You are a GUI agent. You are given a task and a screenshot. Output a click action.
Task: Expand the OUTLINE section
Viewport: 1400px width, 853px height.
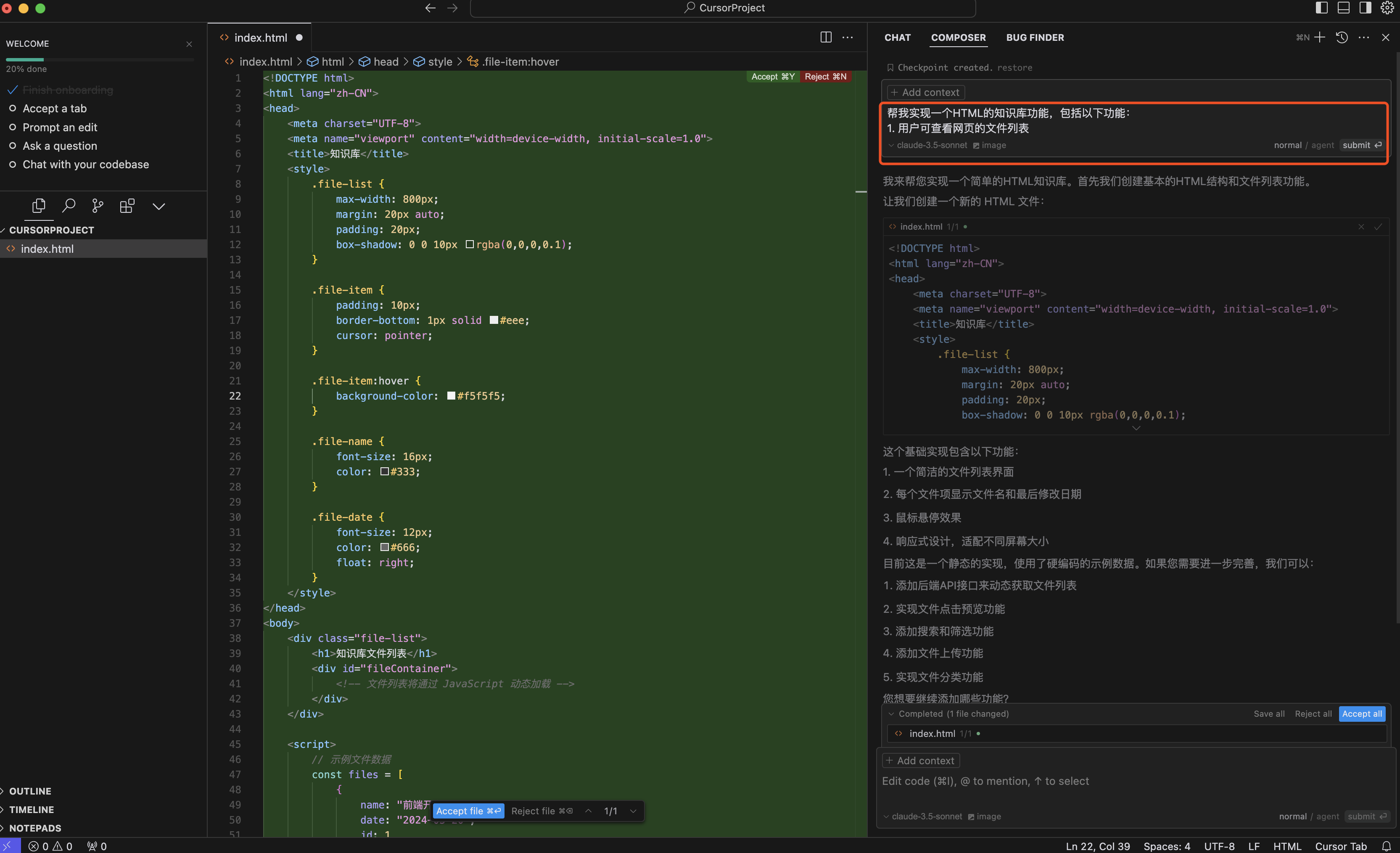(30, 790)
